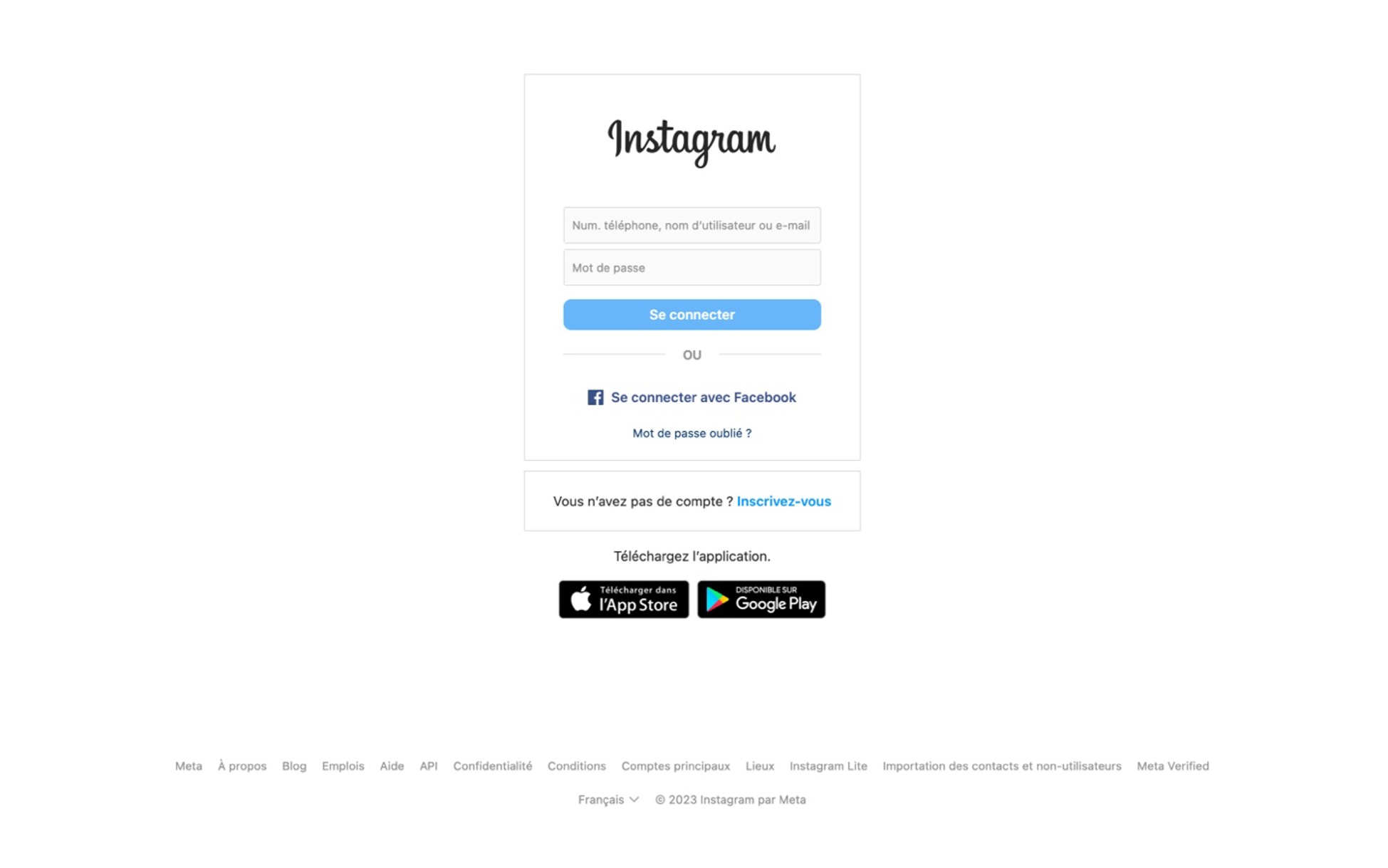Expand the Français language chevron

636,799
